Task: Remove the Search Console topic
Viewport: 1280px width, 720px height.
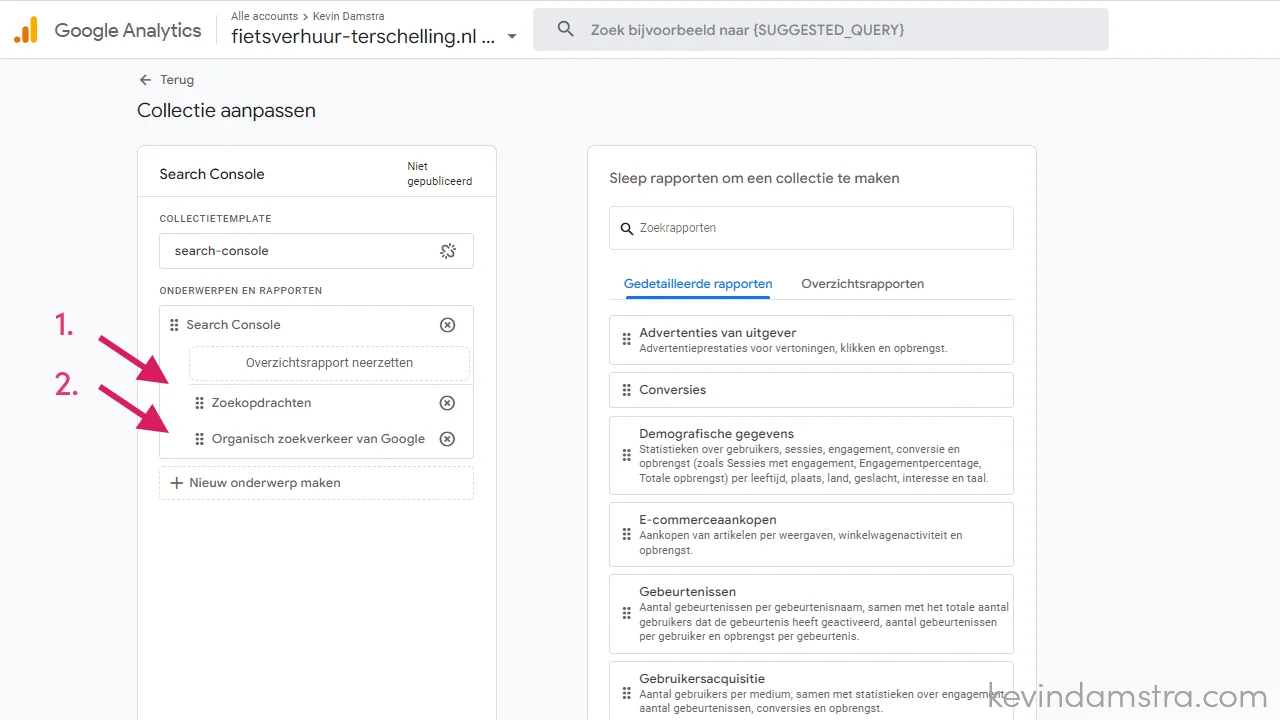Action: click(x=448, y=325)
